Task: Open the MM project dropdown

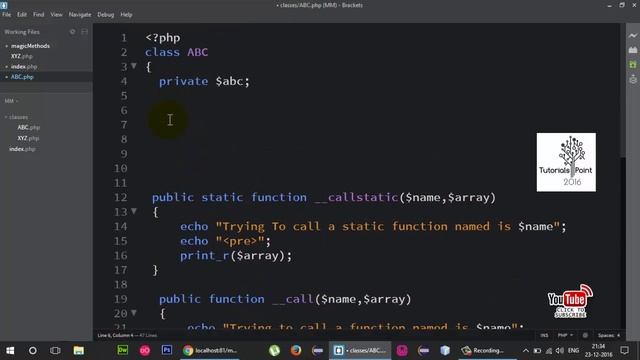Action: [x=11, y=101]
